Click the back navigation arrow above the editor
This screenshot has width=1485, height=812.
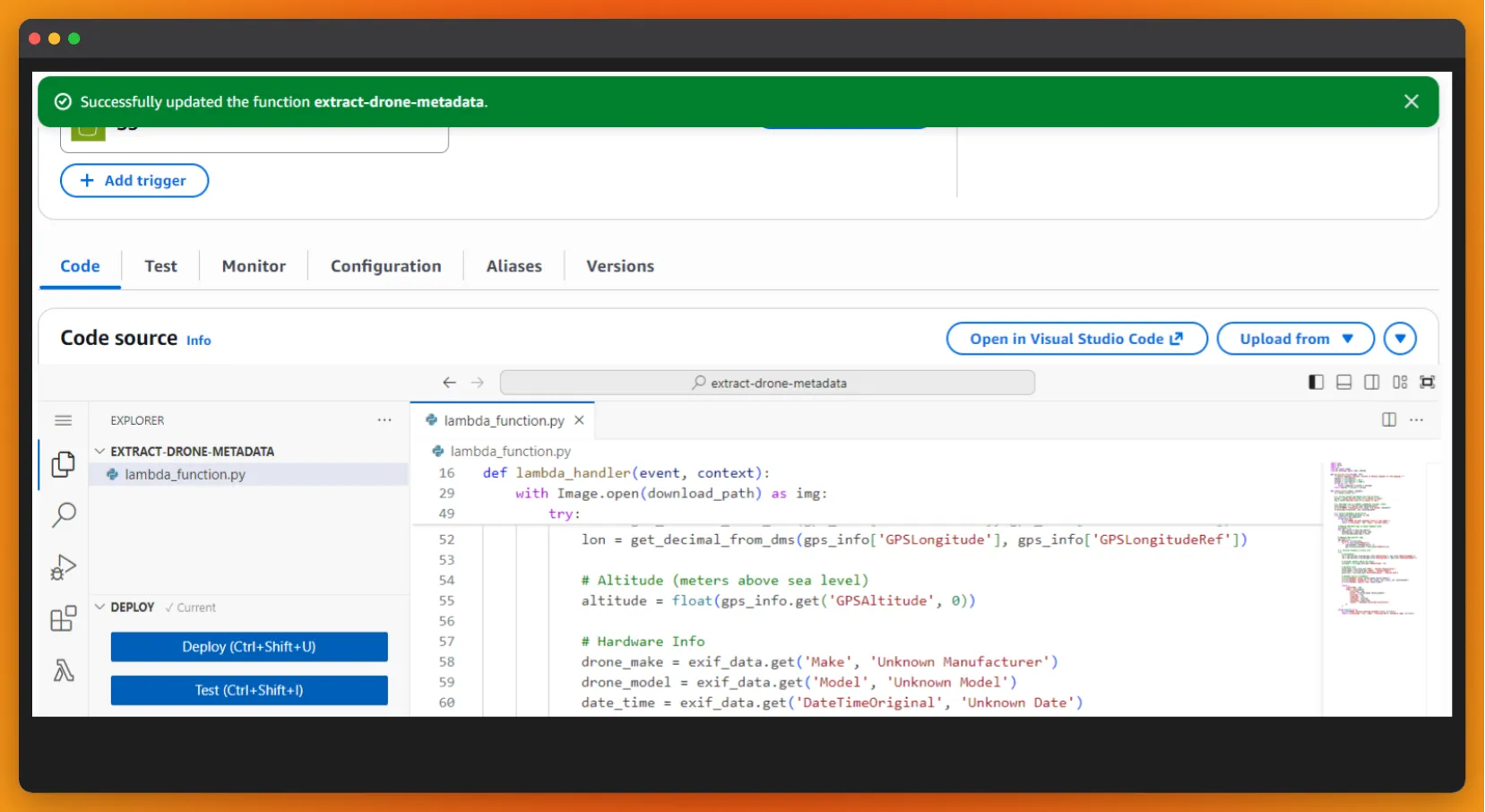pyautogui.click(x=449, y=382)
